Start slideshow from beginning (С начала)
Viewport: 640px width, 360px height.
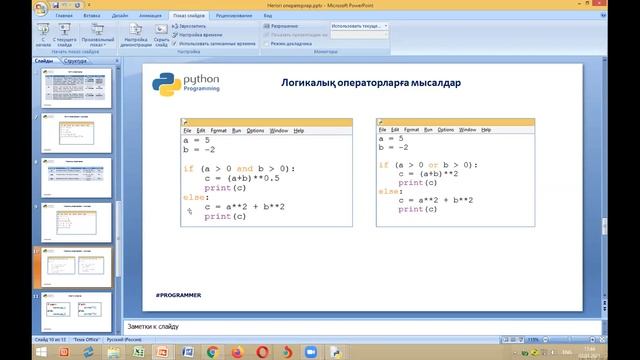point(43,35)
